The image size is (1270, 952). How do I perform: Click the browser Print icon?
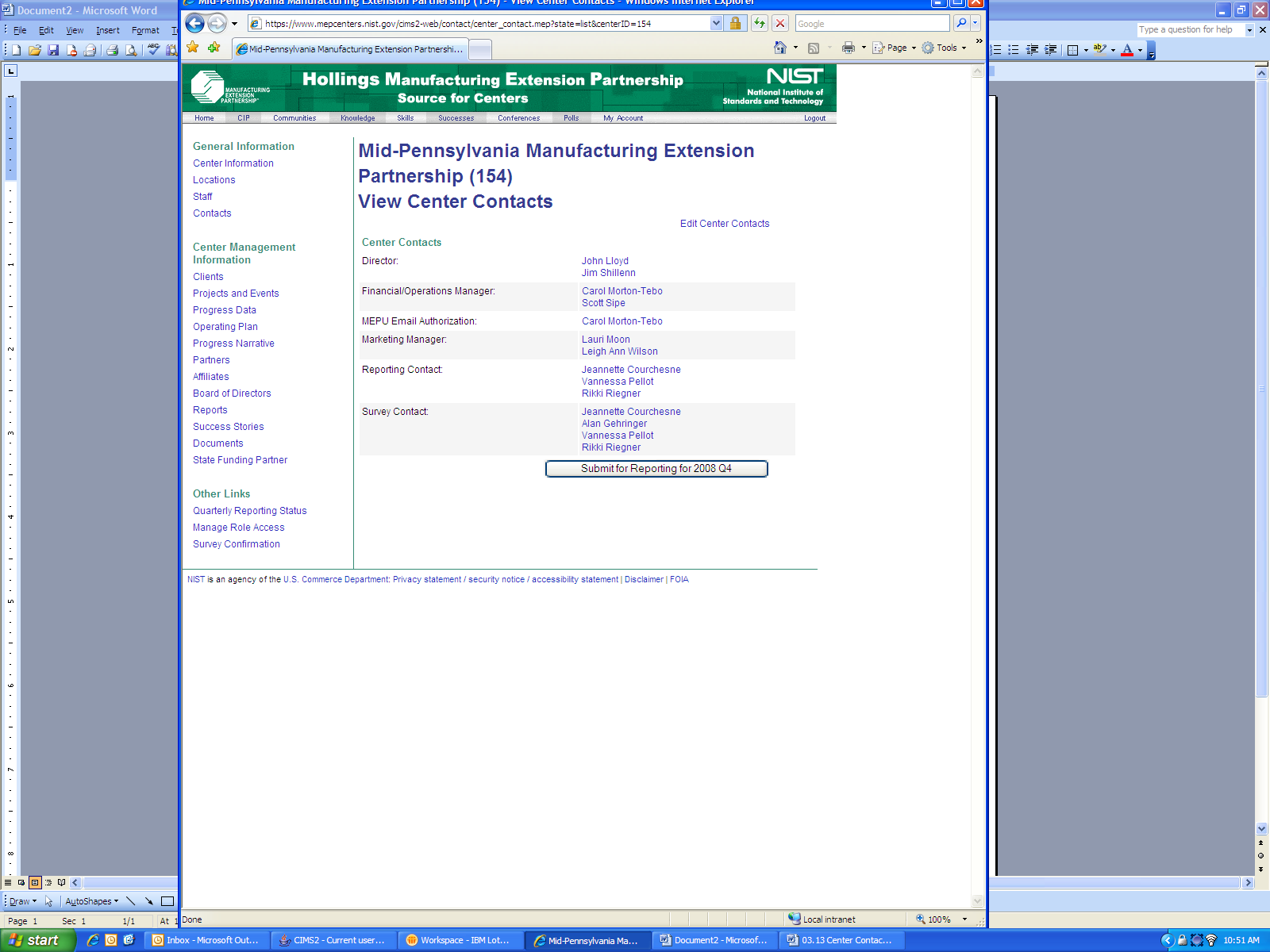pos(849,48)
